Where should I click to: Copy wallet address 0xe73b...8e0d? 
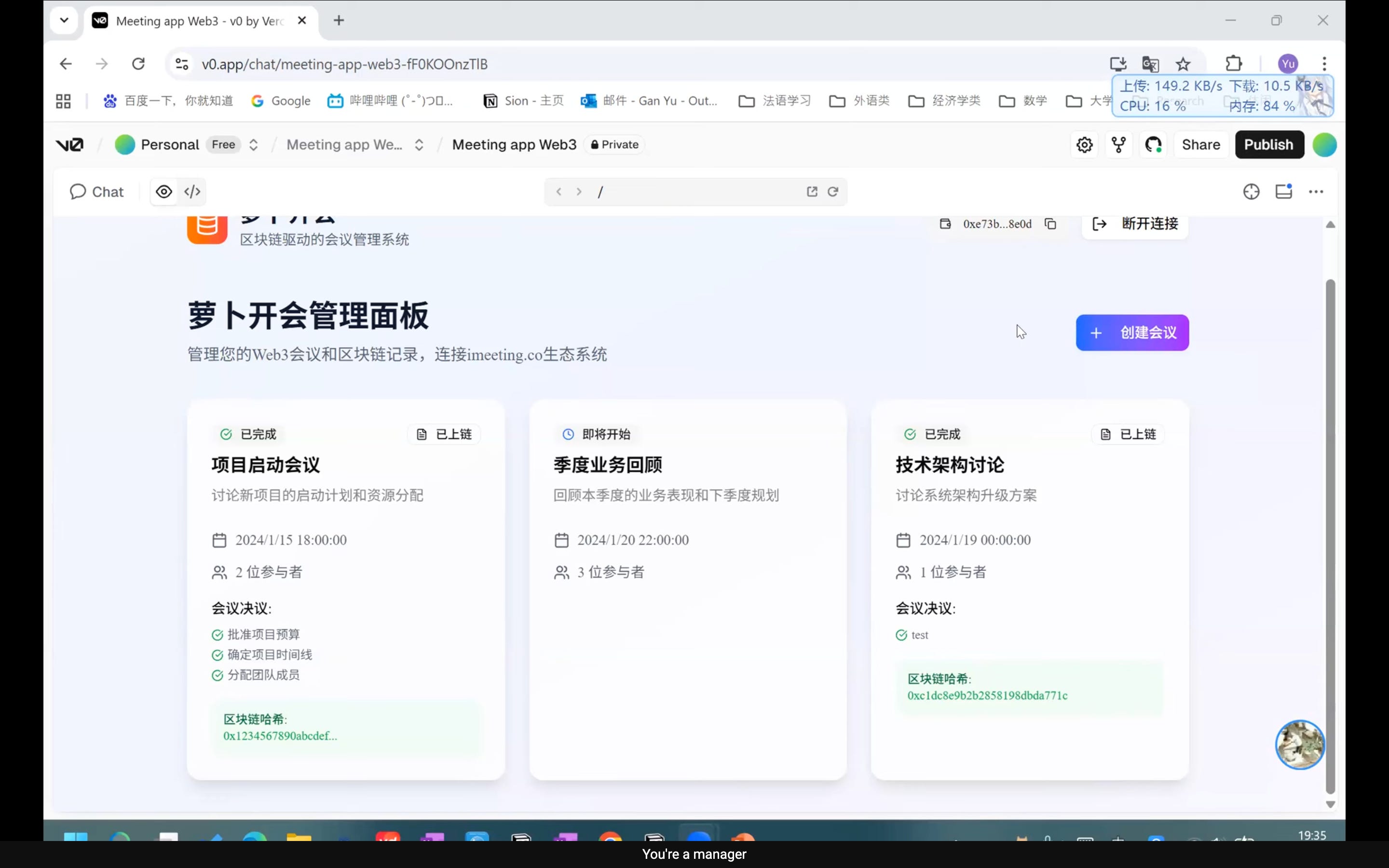(1050, 224)
